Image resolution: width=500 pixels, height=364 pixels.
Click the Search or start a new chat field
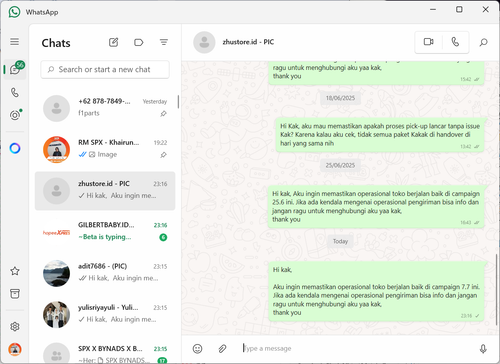pos(105,69)
